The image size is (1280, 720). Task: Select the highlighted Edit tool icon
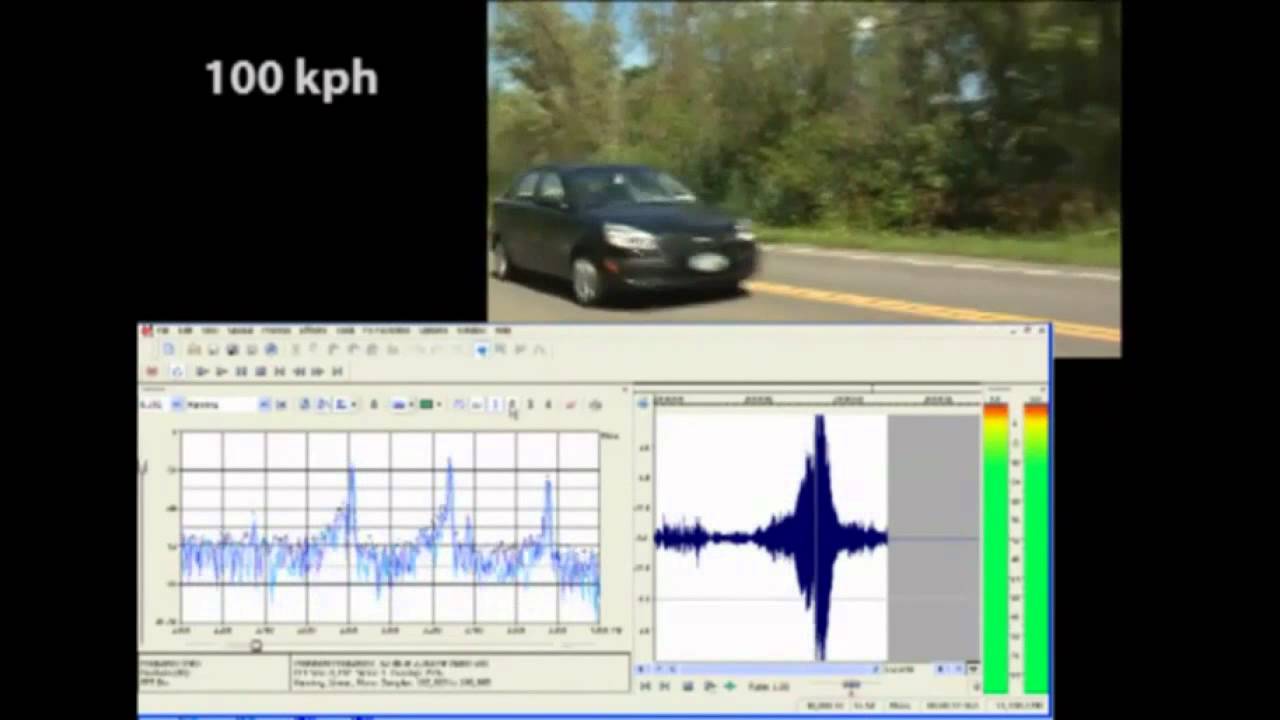(x=481, y=349)
